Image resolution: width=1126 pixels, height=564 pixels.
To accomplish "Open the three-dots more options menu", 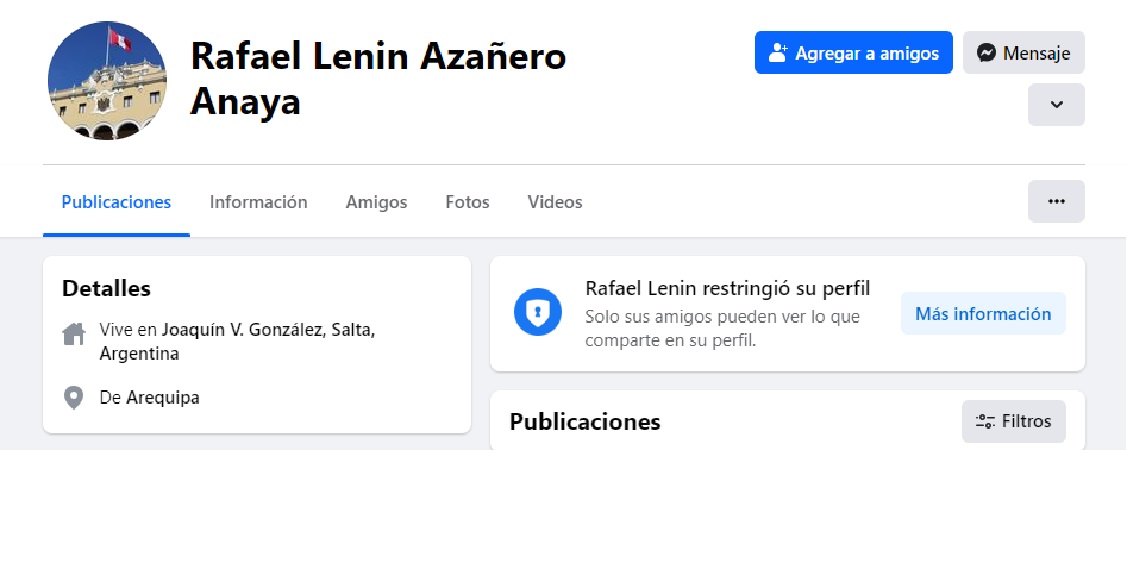I will (x=1056, y=201).
